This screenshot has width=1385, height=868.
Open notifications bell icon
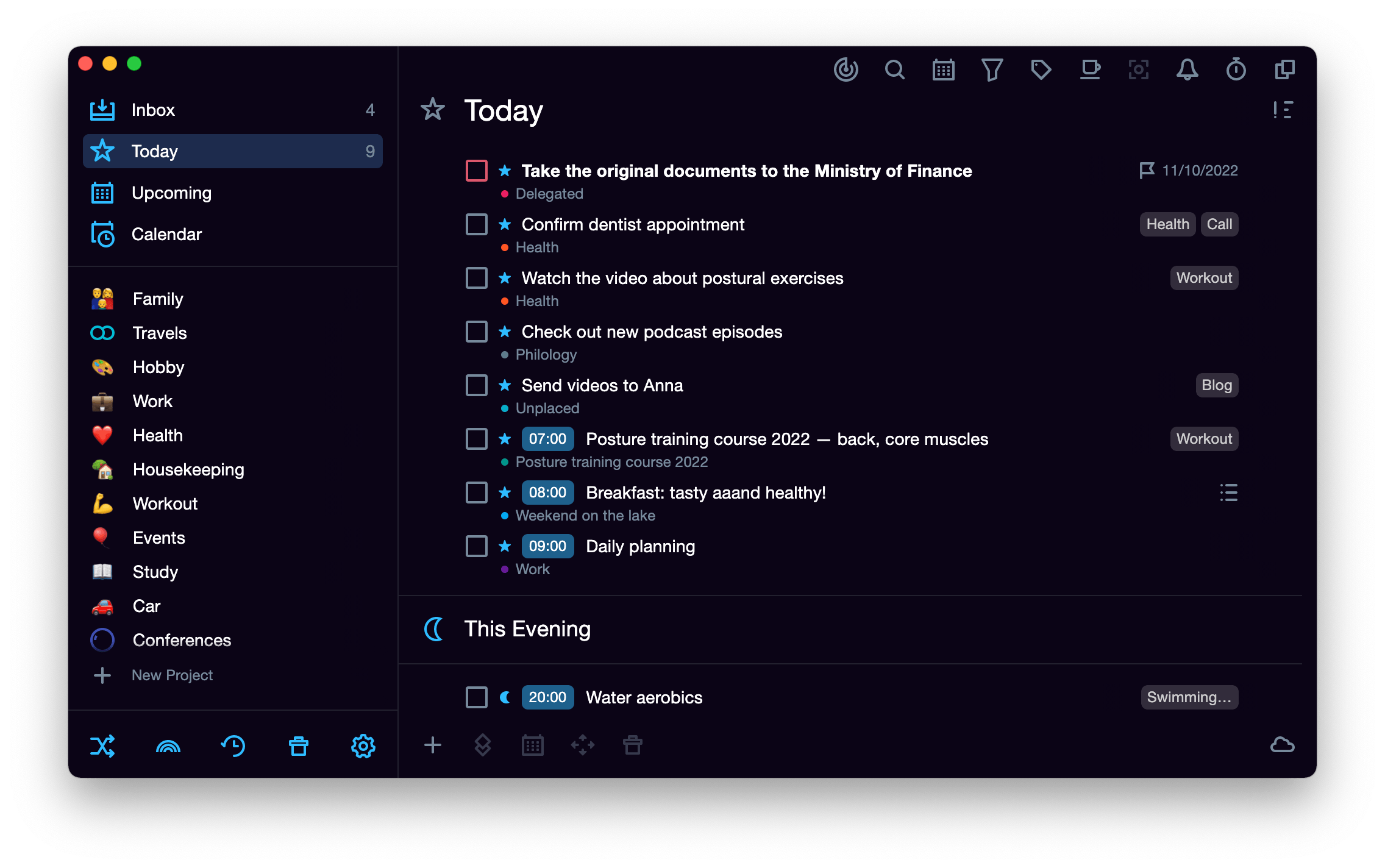click(x=1187, y=69)
